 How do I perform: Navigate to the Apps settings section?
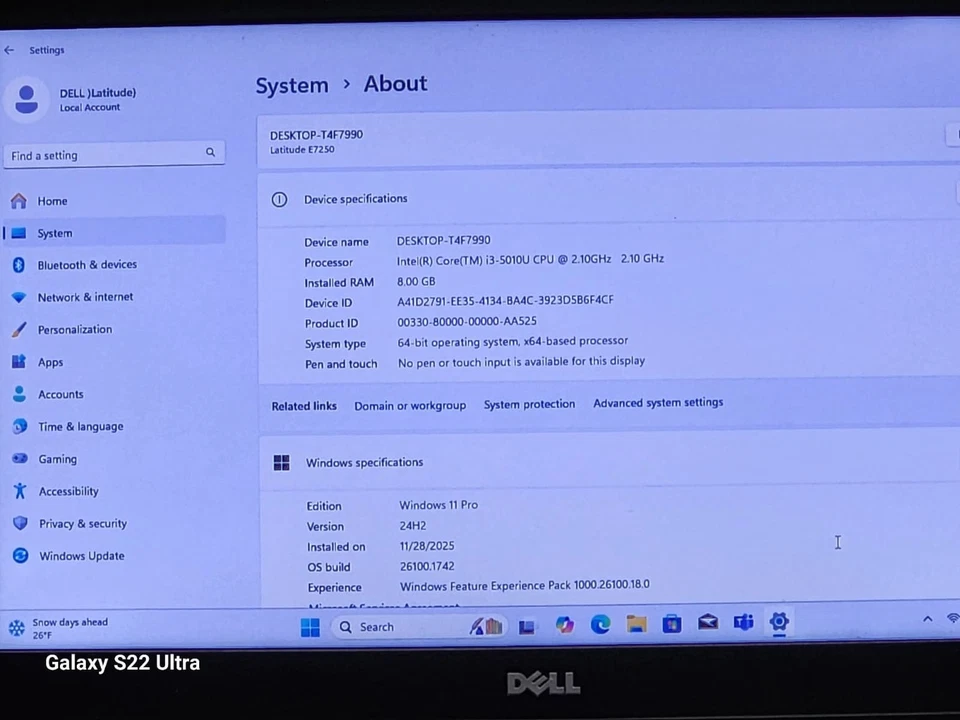coord(50,362)
